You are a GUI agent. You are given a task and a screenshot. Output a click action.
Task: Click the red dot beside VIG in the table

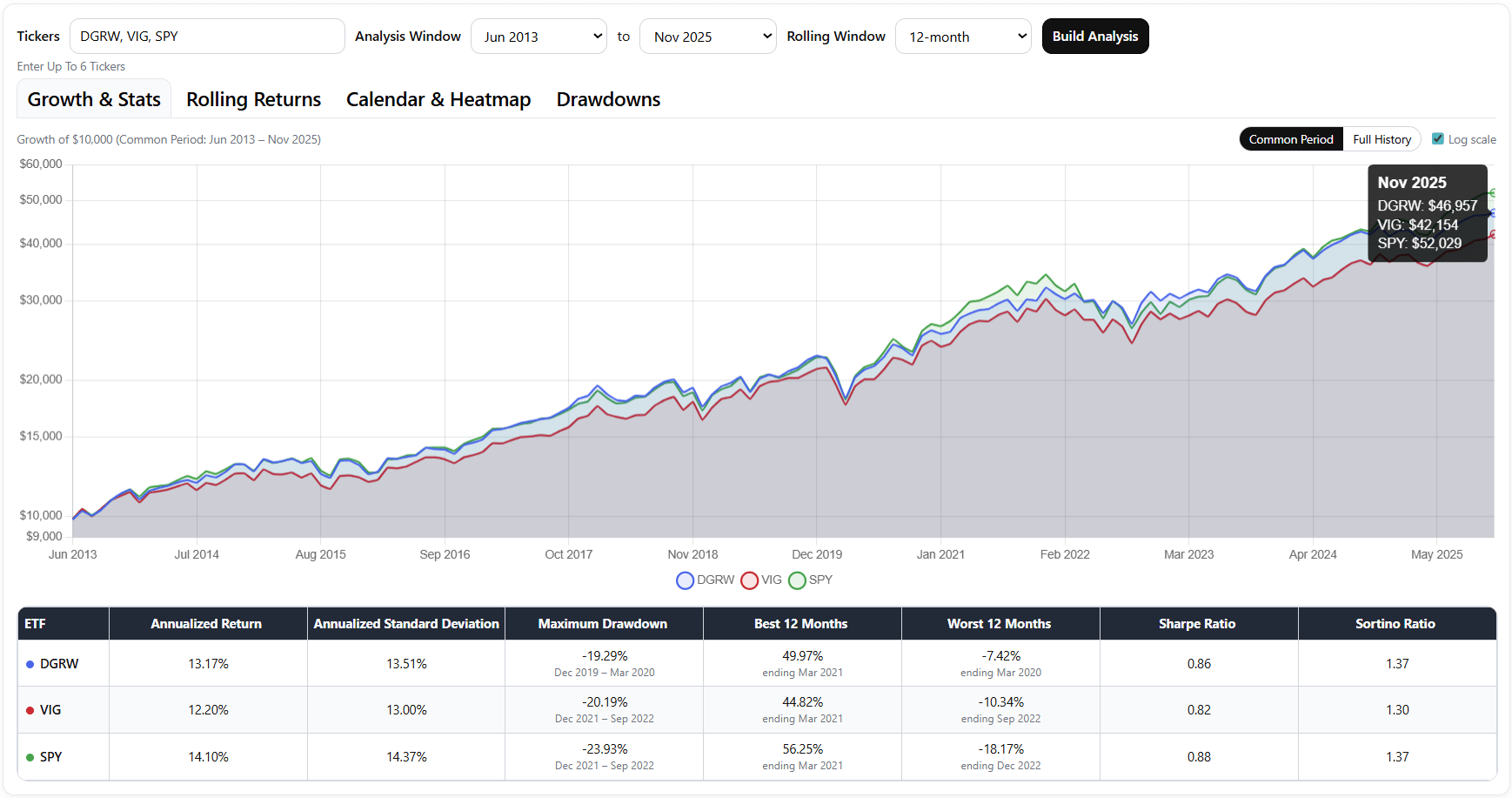pos(29,710)
